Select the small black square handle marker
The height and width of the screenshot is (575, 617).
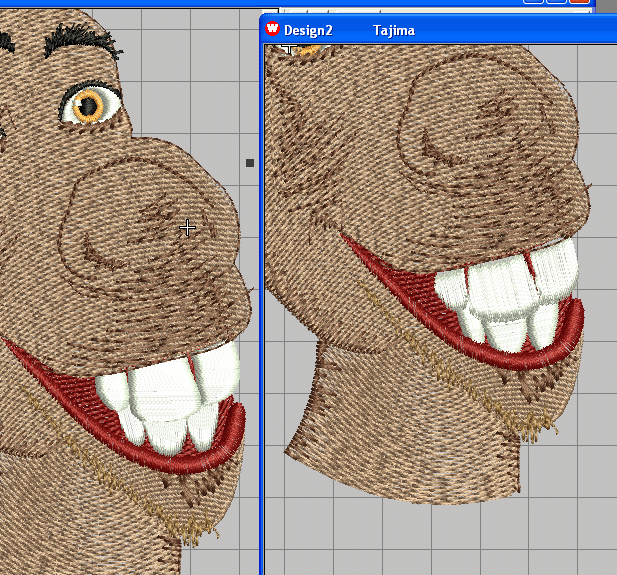pyautogui.click(x=250, y=162)
